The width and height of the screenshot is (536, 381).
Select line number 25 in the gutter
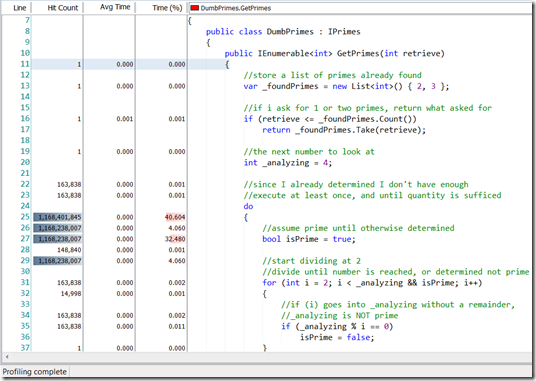point(25,217)
